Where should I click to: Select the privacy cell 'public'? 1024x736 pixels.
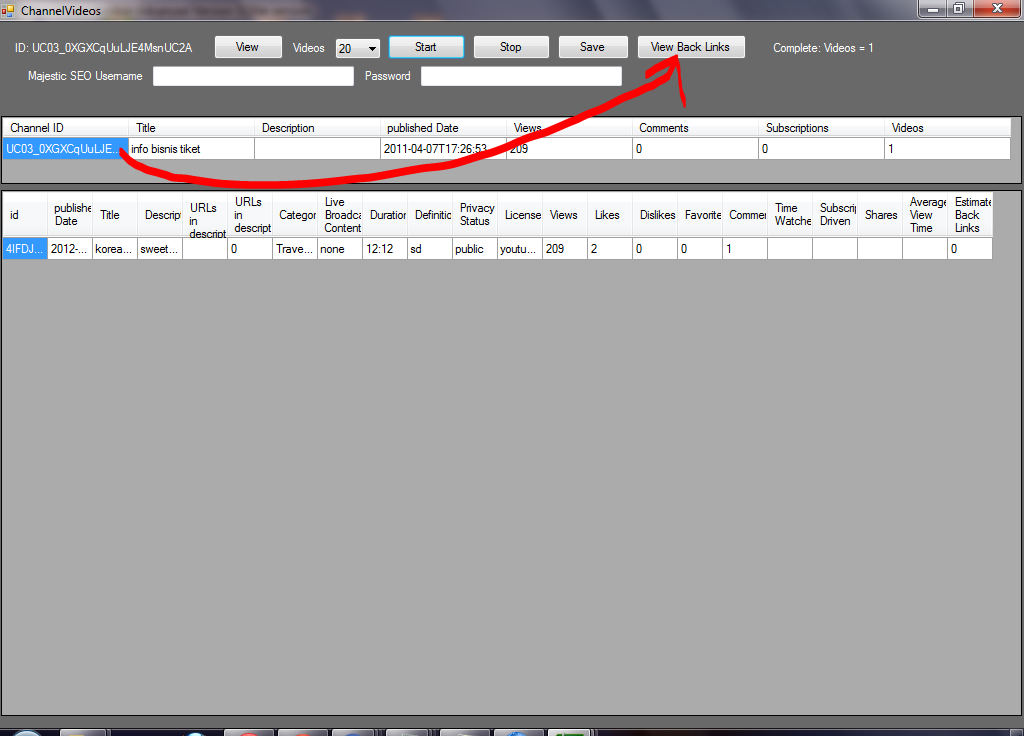pyautogui.click(x=475, y=249)
